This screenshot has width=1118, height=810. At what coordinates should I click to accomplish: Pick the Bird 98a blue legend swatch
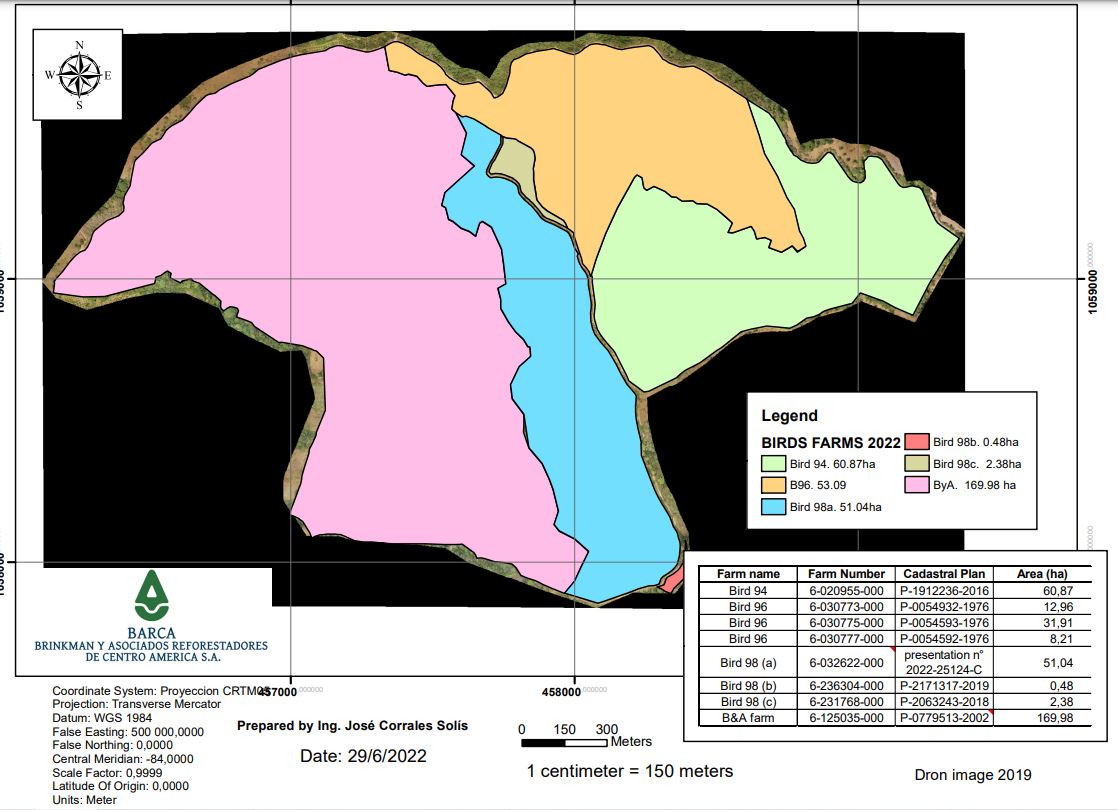pos(773,507)
